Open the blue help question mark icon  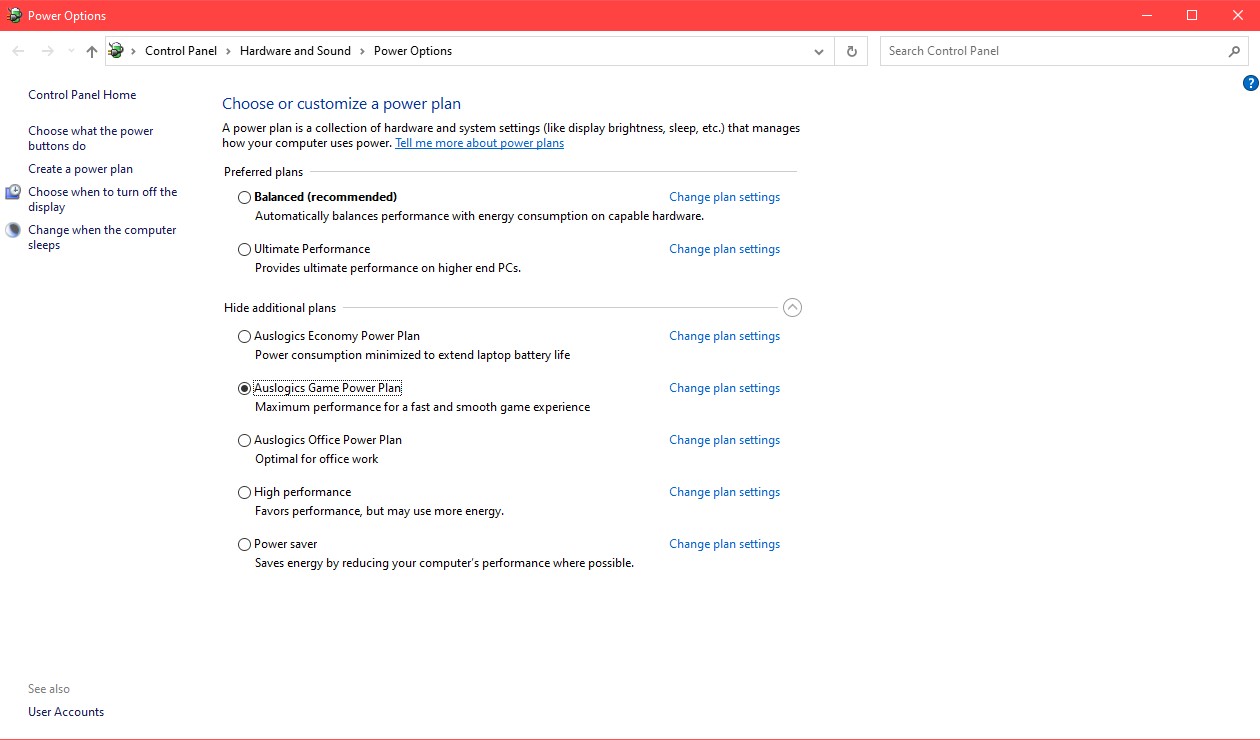[x=1250, y=83]
